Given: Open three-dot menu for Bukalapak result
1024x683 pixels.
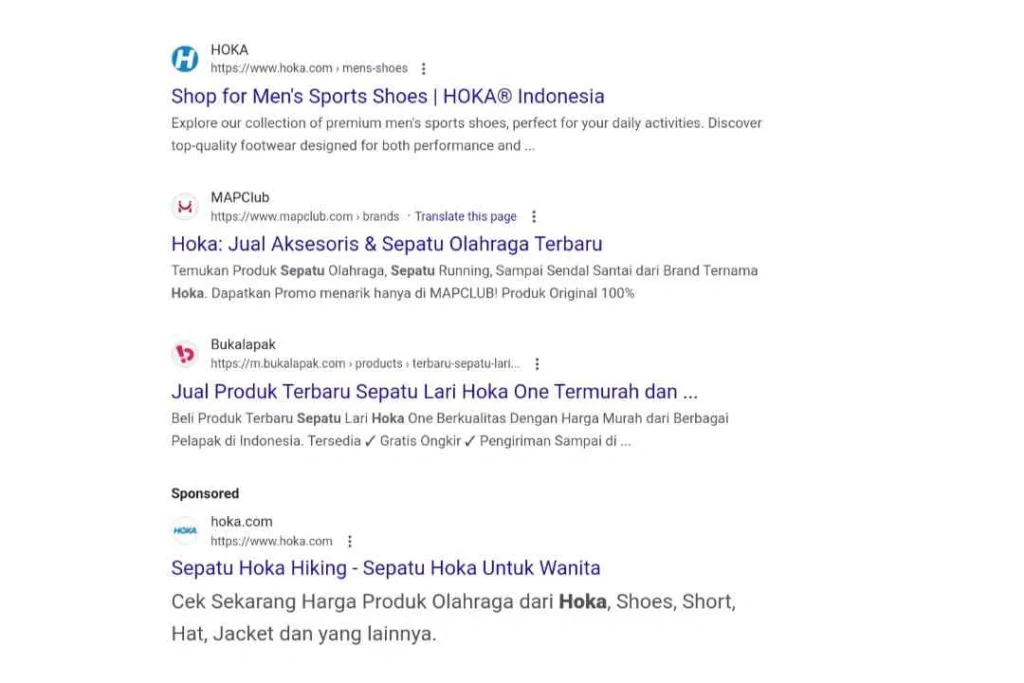Looking at the screenshot, I should [x=537, y=364].
